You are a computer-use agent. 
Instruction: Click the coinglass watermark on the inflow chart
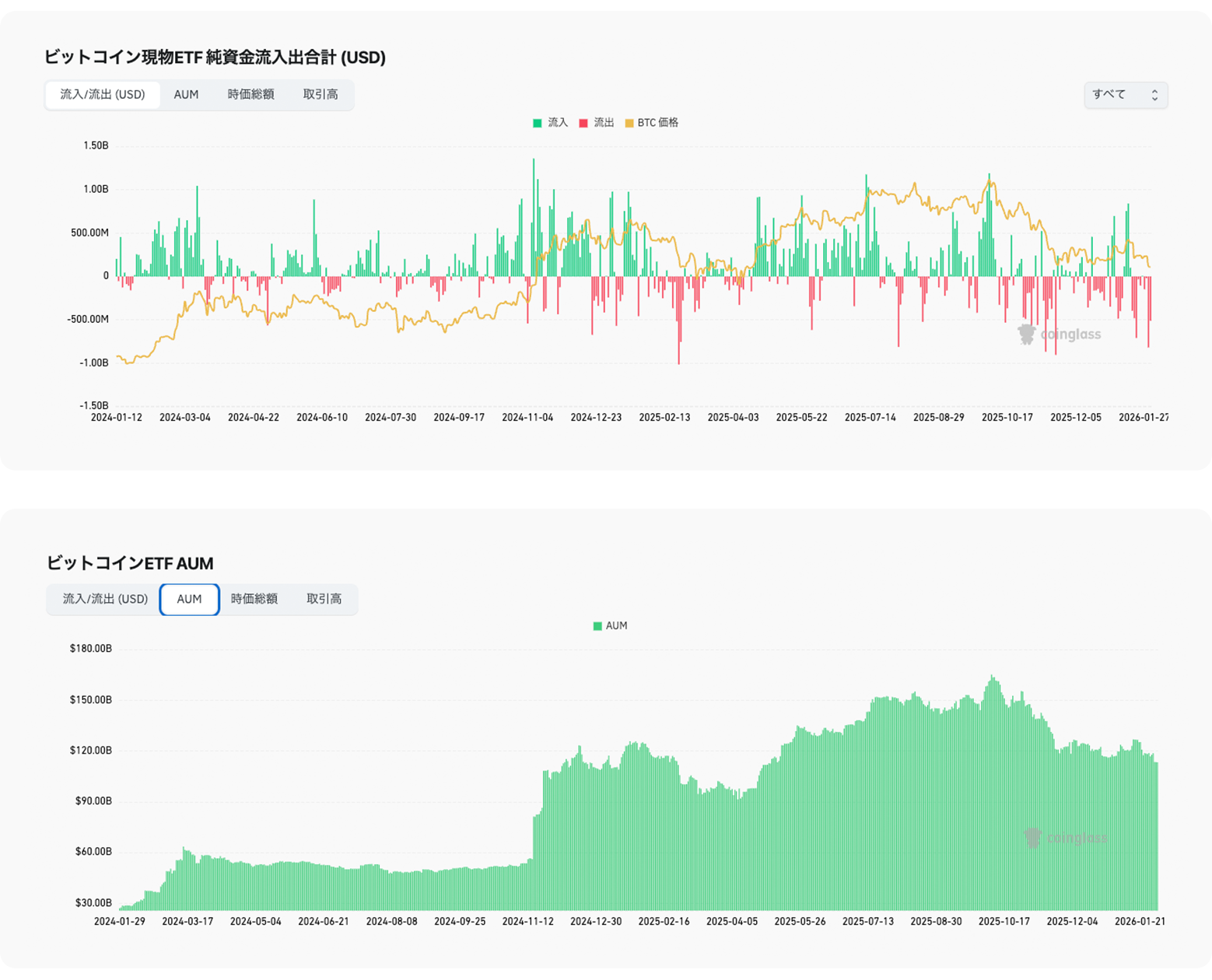(x=1062, y=334)
